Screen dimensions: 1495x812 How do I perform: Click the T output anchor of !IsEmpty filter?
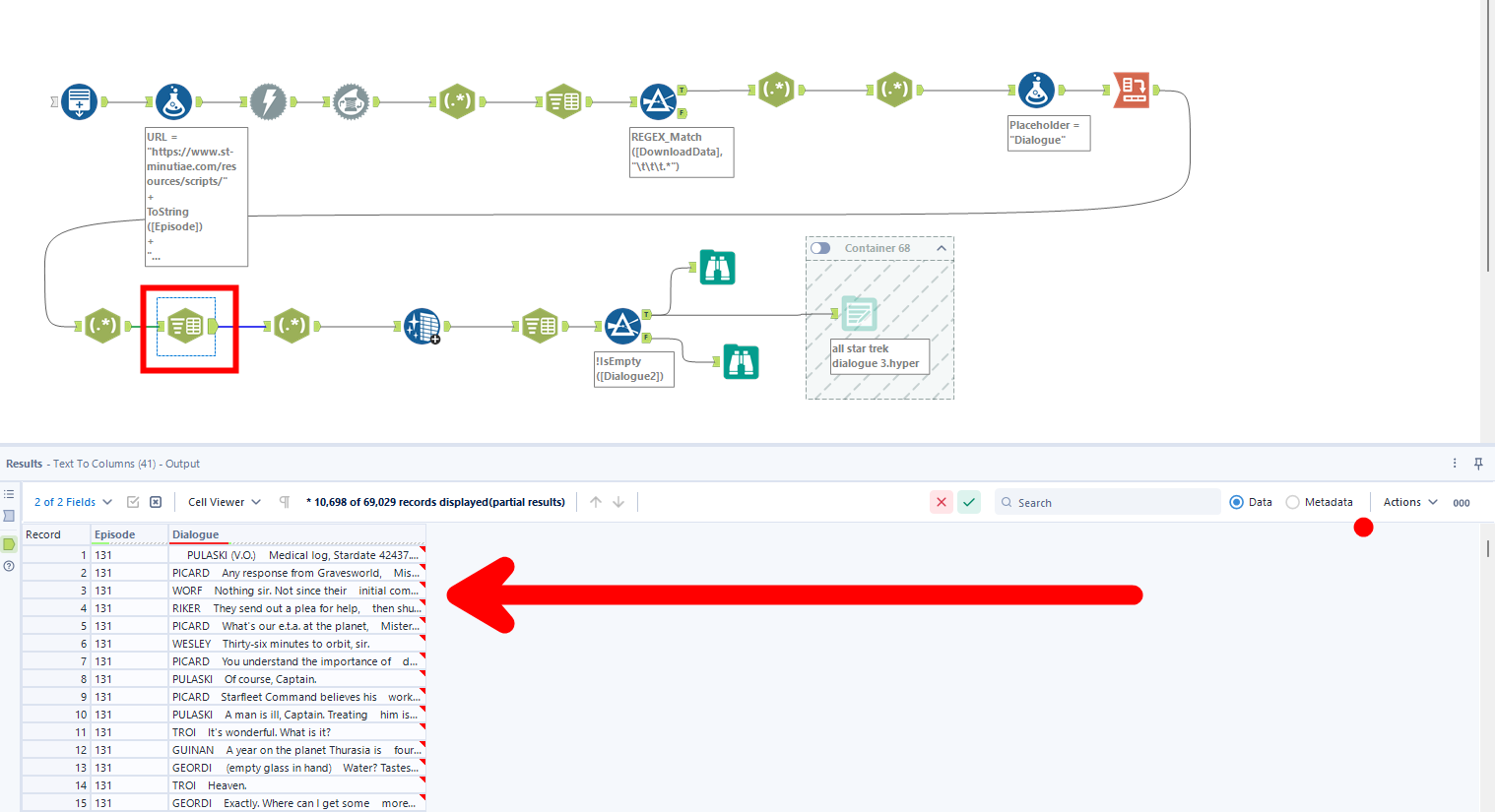(x=646, y=314)
